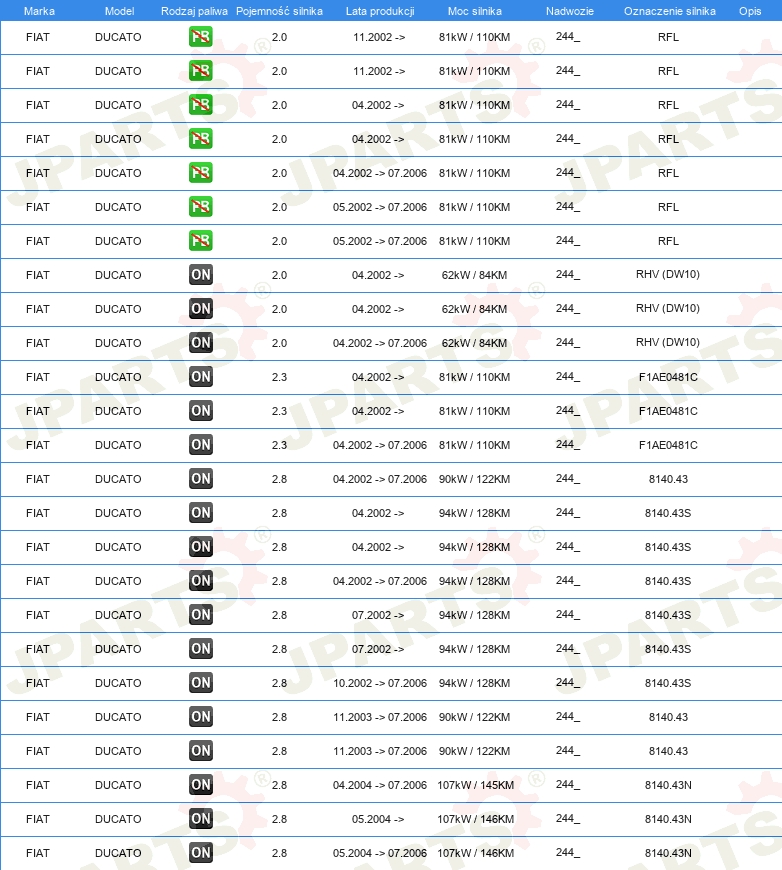
Task: Click the ON diesel icon in the 2.0 RHV 04.2002 -> 07.2006 row
Action: click(x=200, y=342)
